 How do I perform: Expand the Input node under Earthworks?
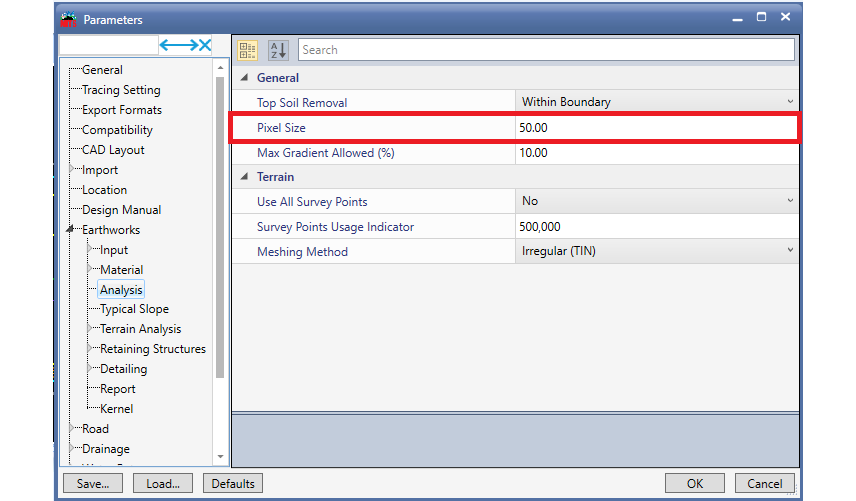pyautogui.click(x=90, y=249)
